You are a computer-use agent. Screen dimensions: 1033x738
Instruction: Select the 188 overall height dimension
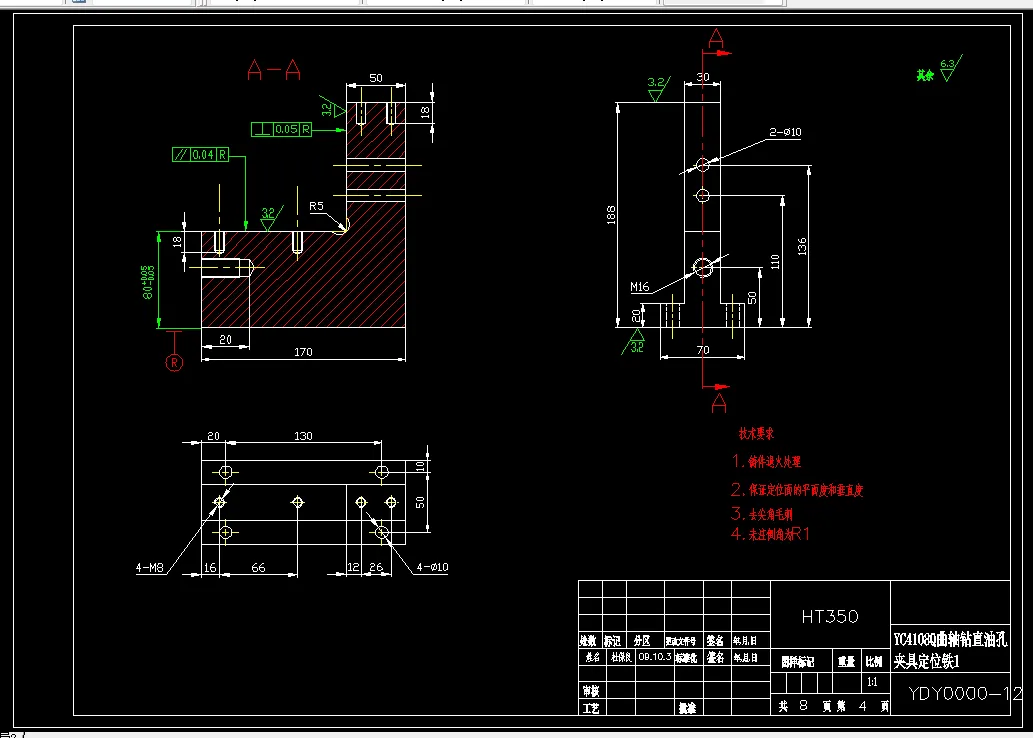(x=611, y=215)
